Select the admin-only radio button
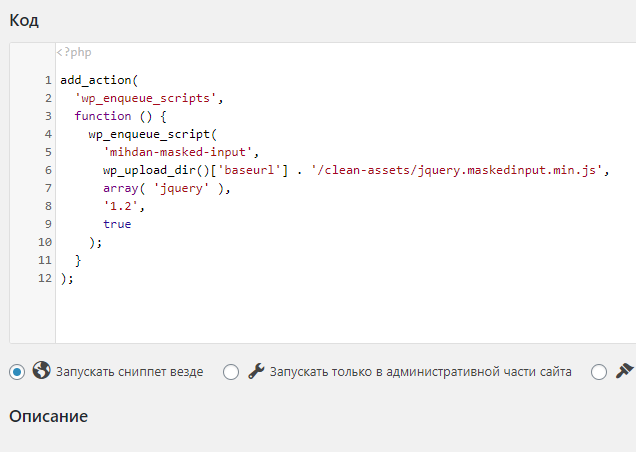636x452 pixels. (x=231, y=372)
